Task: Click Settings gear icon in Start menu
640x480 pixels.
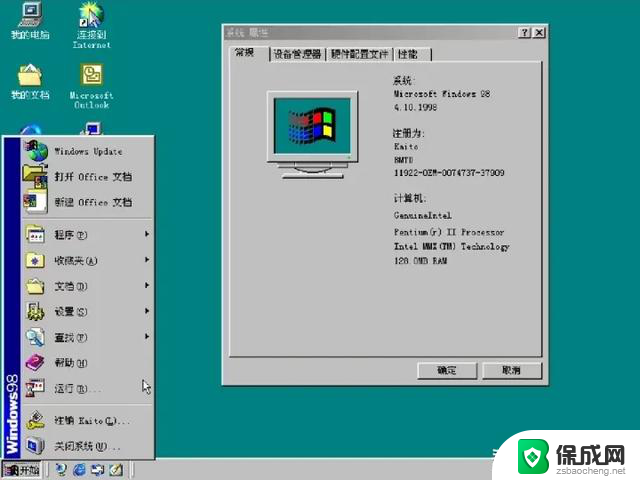Action: [36, 311]
